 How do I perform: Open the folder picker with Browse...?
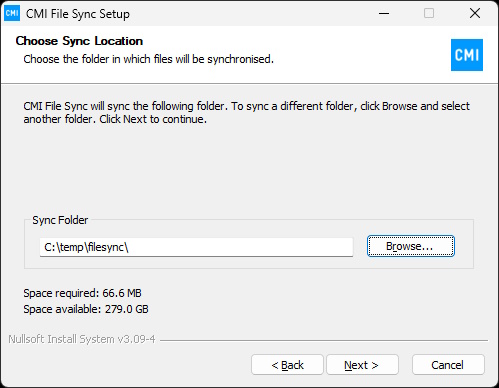(411, 246)
